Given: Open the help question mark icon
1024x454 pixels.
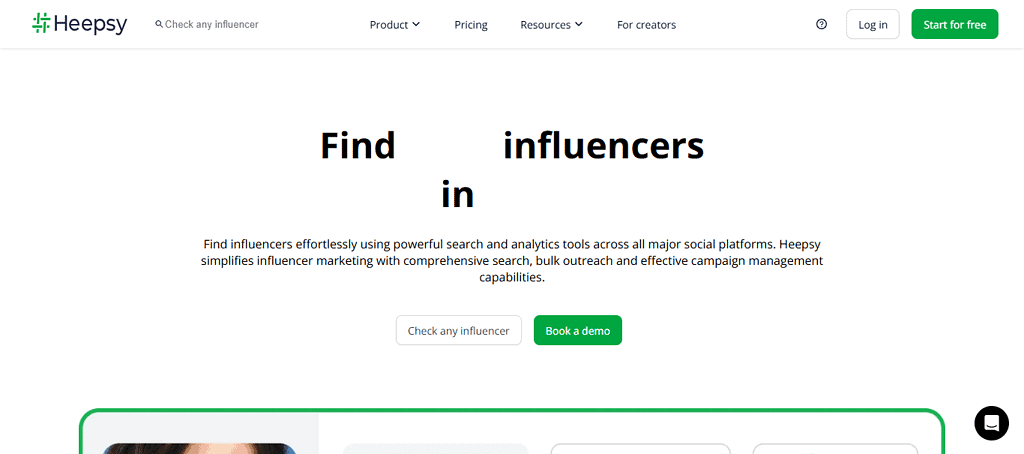Looking at the screenshot, I should [822, 24].
